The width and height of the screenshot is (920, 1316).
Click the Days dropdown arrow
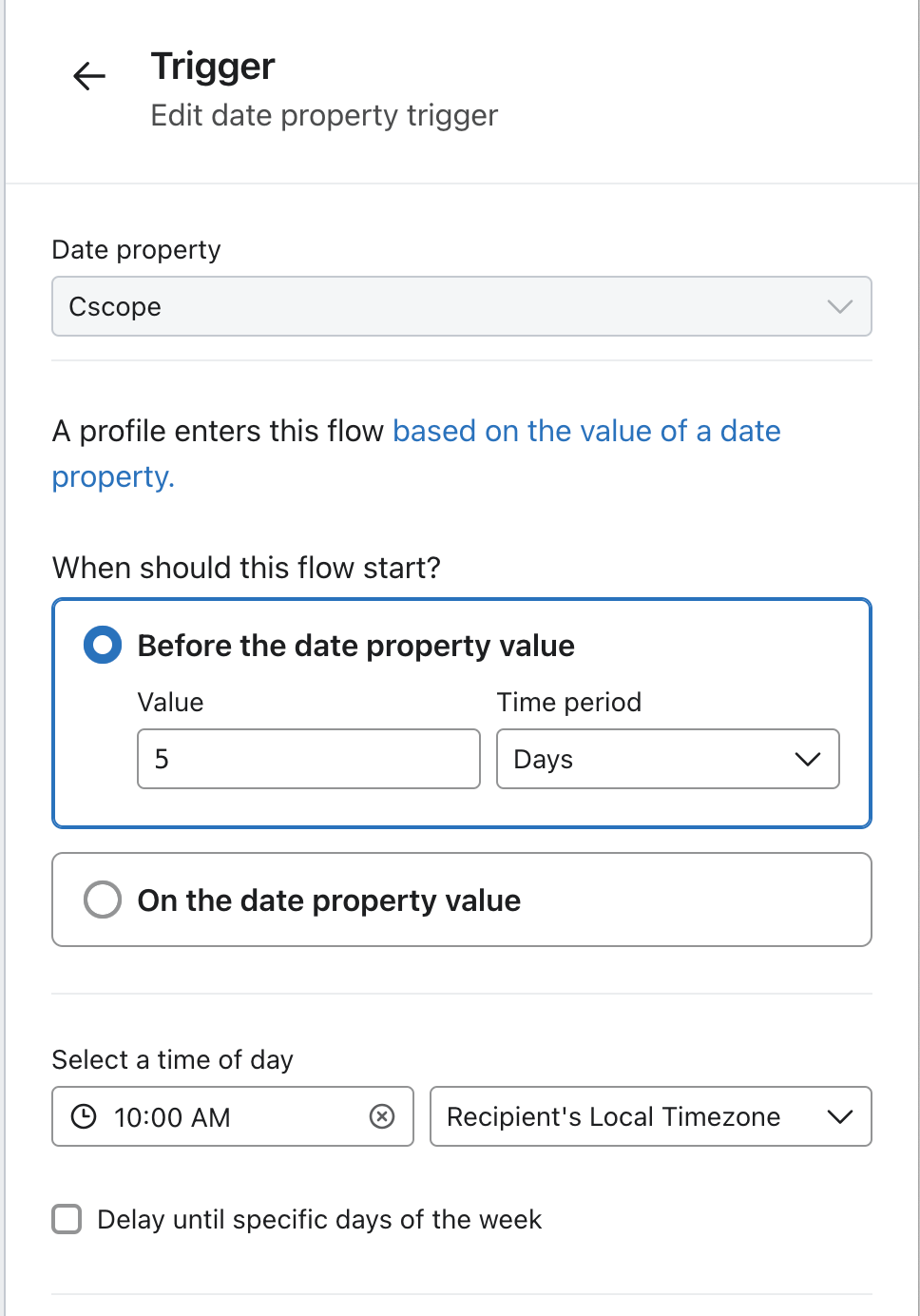[808, 759]
